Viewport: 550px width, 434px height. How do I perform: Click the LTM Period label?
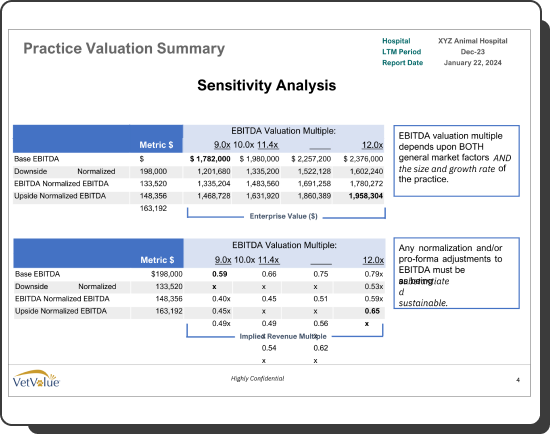(x=401, y=52)
